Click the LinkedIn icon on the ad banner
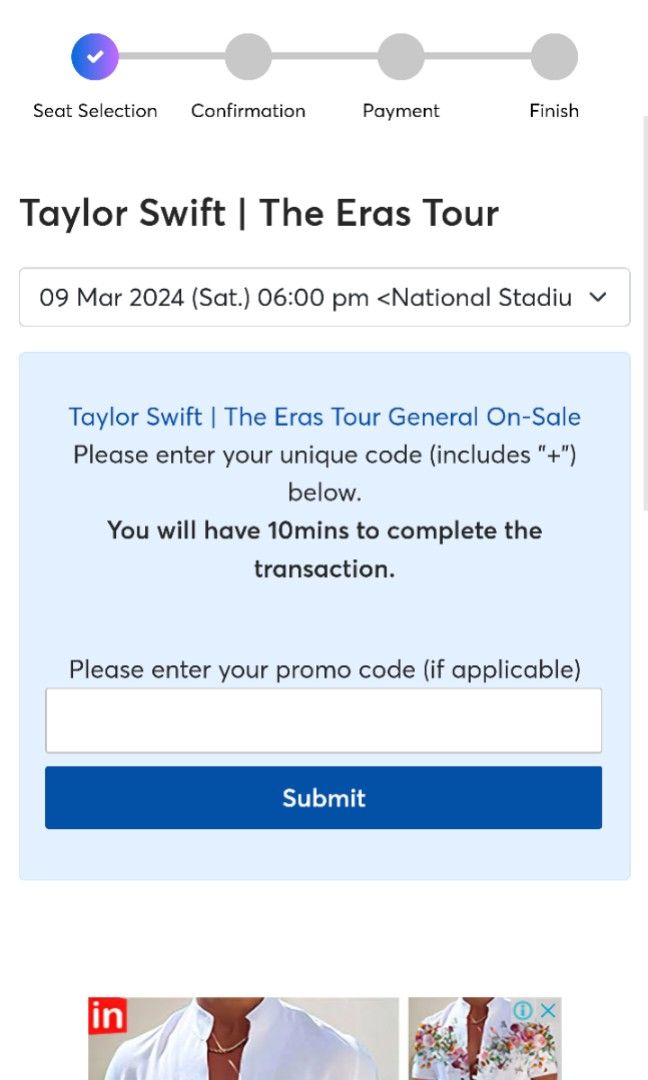The height and width of the screenshot is (1080, 648). (x=110, y=1017)
